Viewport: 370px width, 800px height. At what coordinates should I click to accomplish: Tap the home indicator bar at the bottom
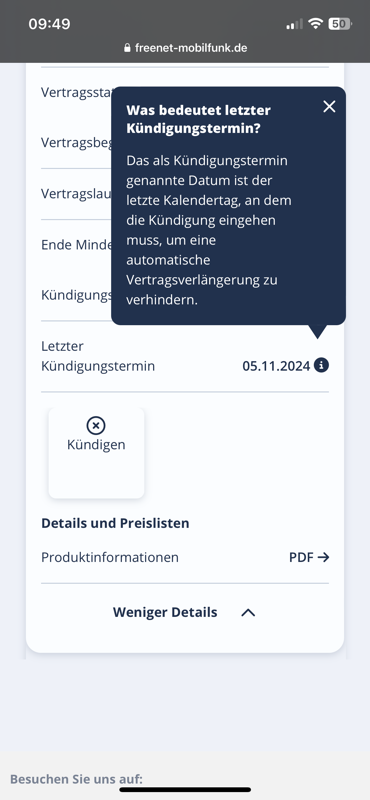tap(185, 790)
